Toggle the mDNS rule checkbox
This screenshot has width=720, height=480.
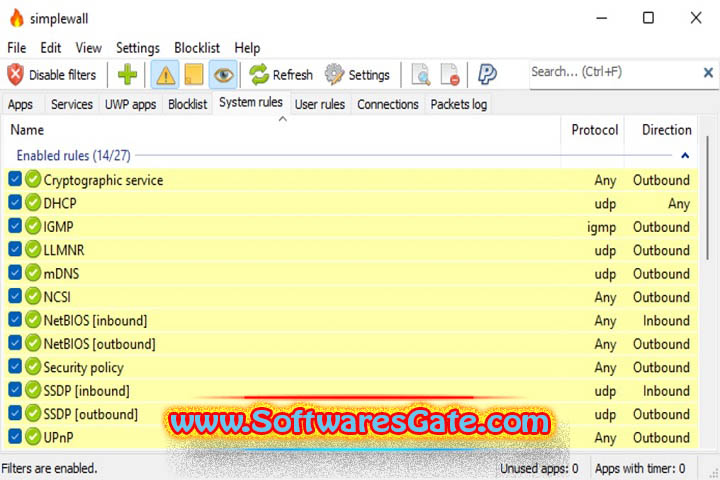click(x=15, y=272)
